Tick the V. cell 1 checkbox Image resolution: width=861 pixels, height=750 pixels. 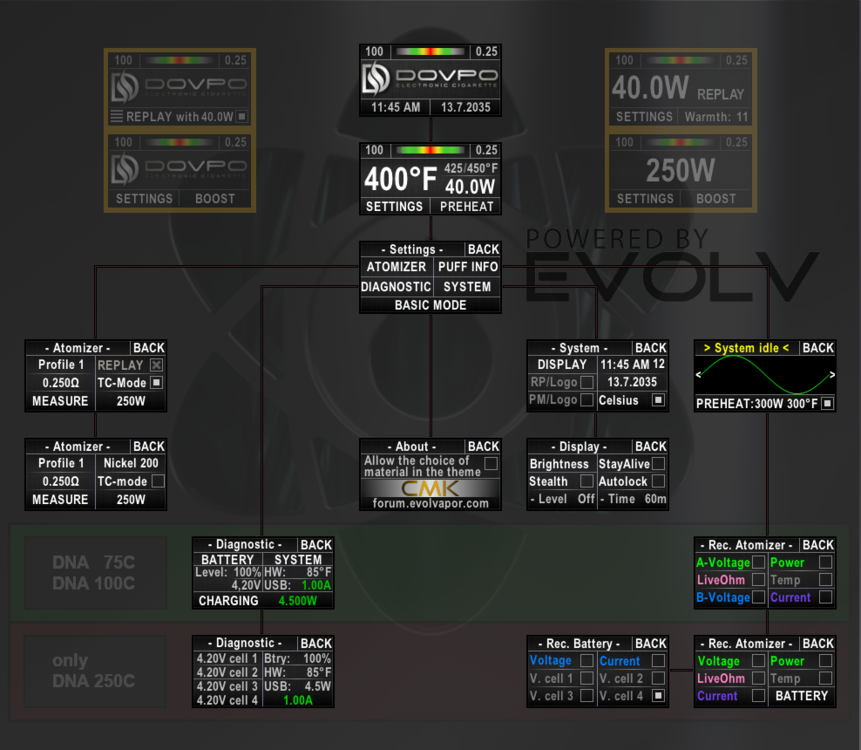586,678
